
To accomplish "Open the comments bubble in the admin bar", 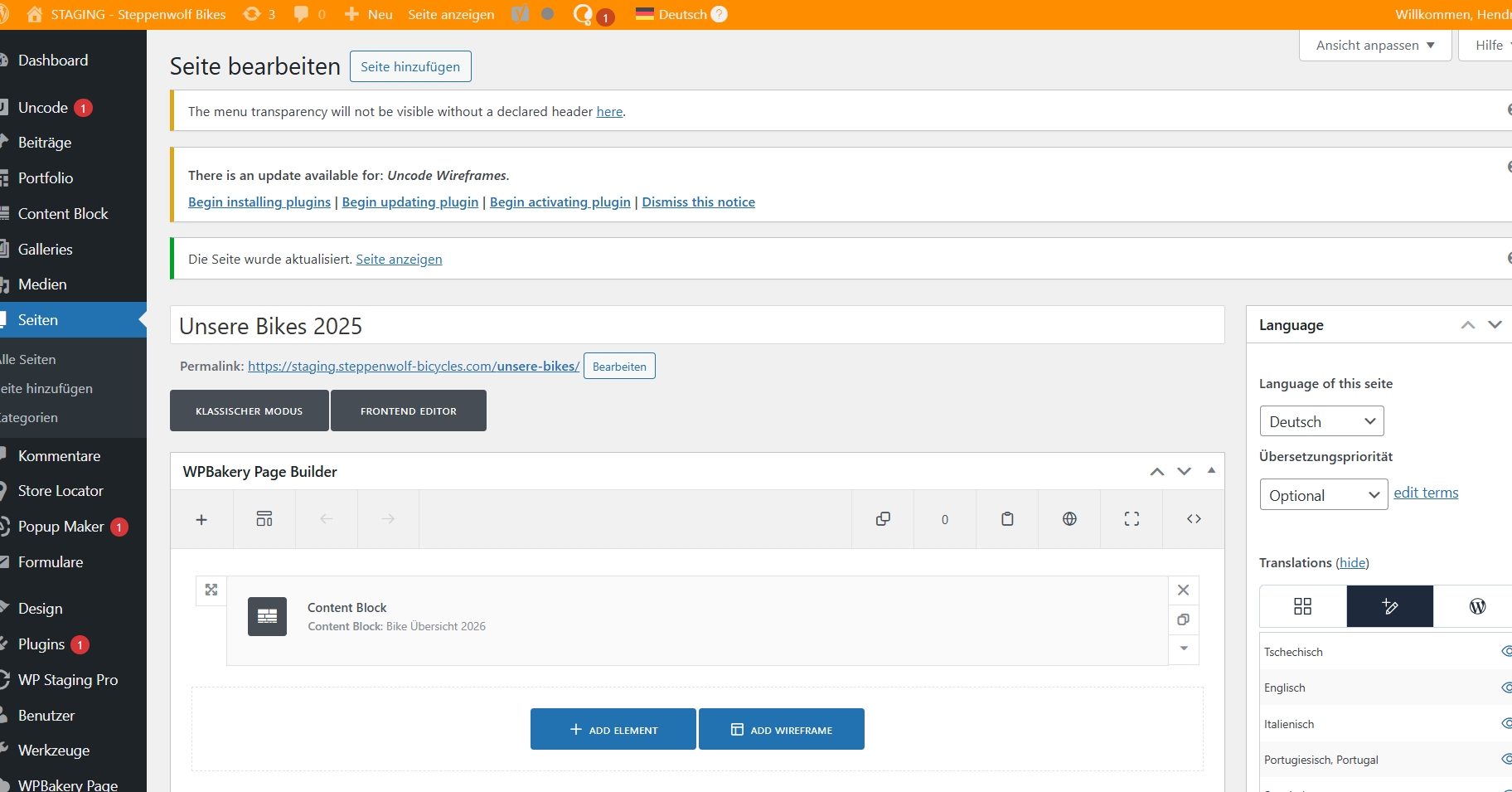I will [309, 14].
